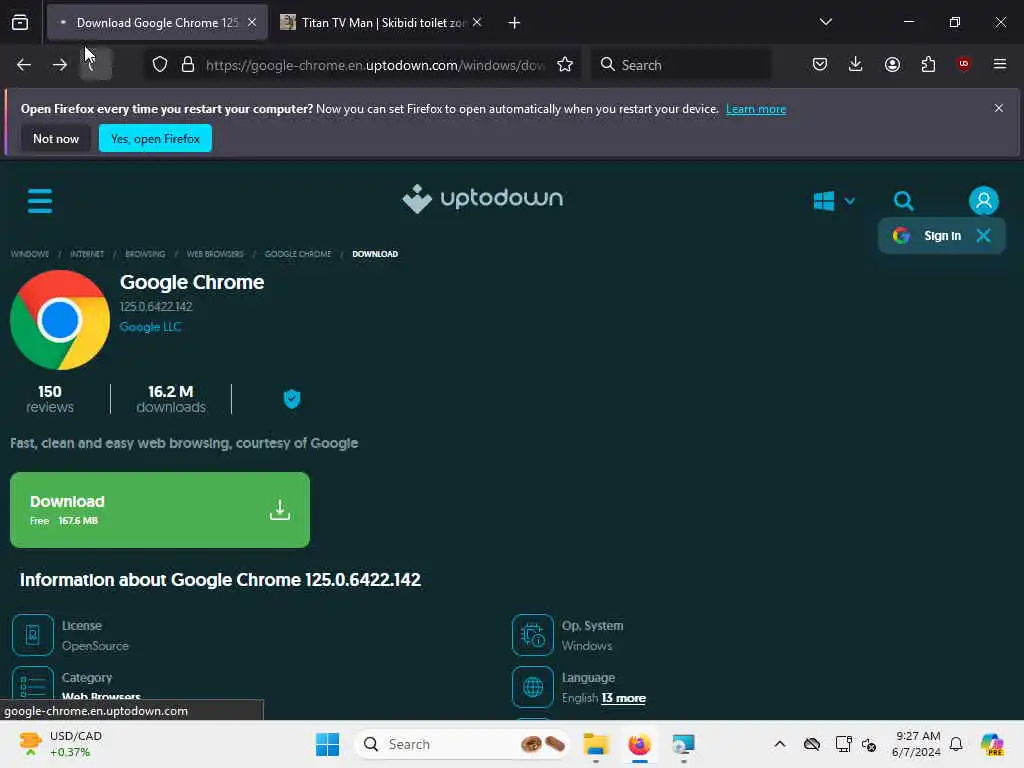The width and height of the screenshot is (1024, 768).
Task: Switch to Download Google Chrome tab
Action: (157, 23)
